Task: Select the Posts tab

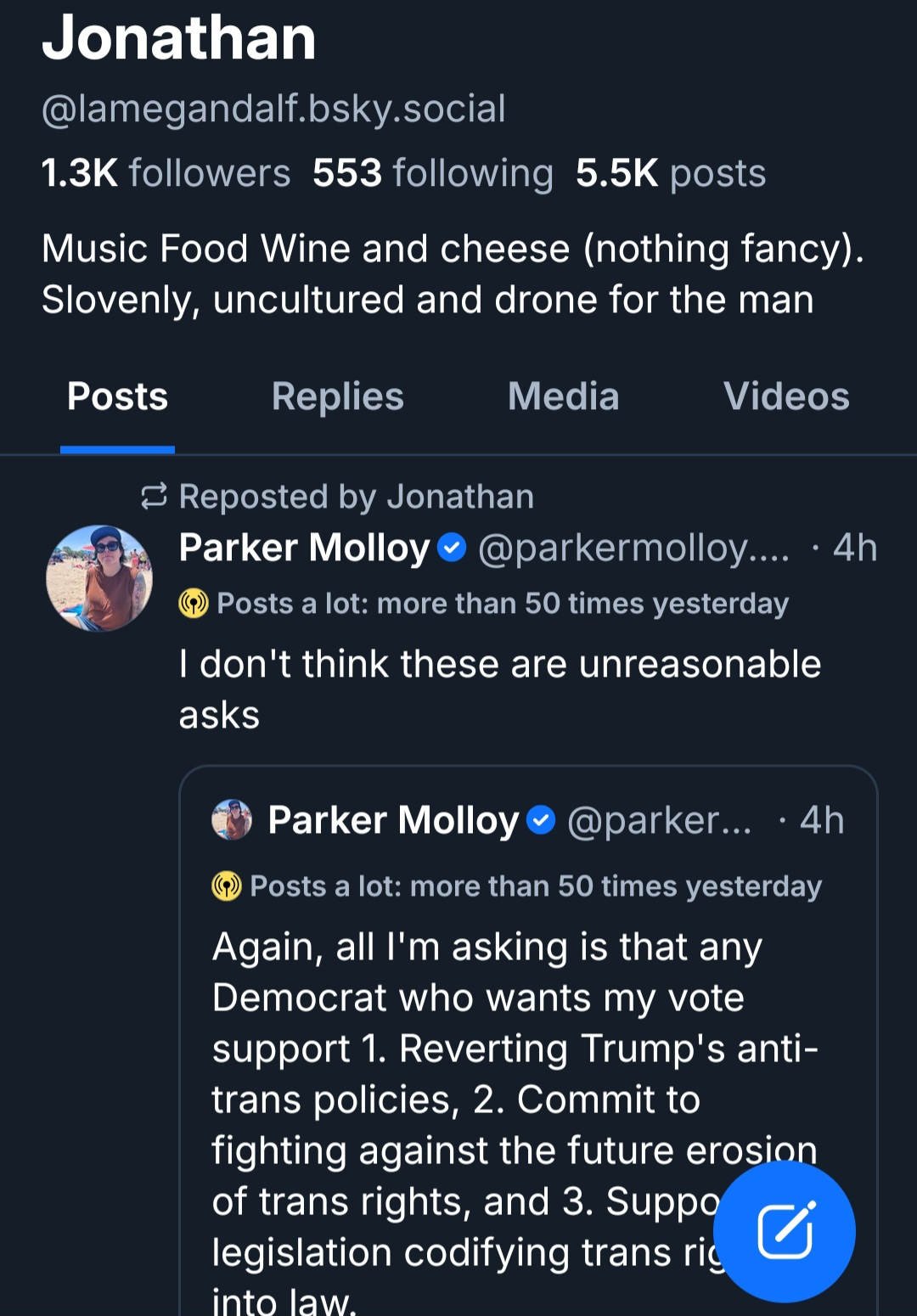Action: (117, 396)
